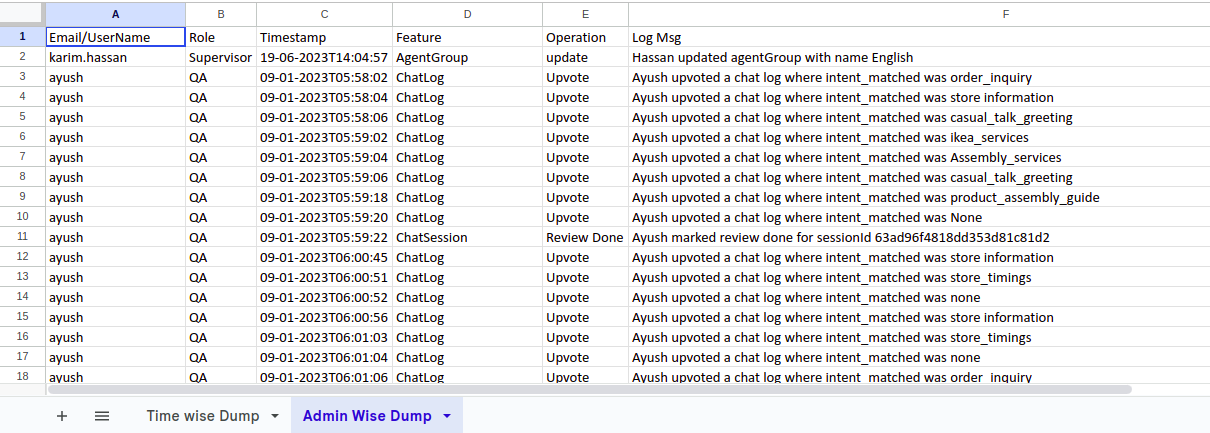
Task: Select the Admin Wise Dump sheet tab
Action: (367, 416)
